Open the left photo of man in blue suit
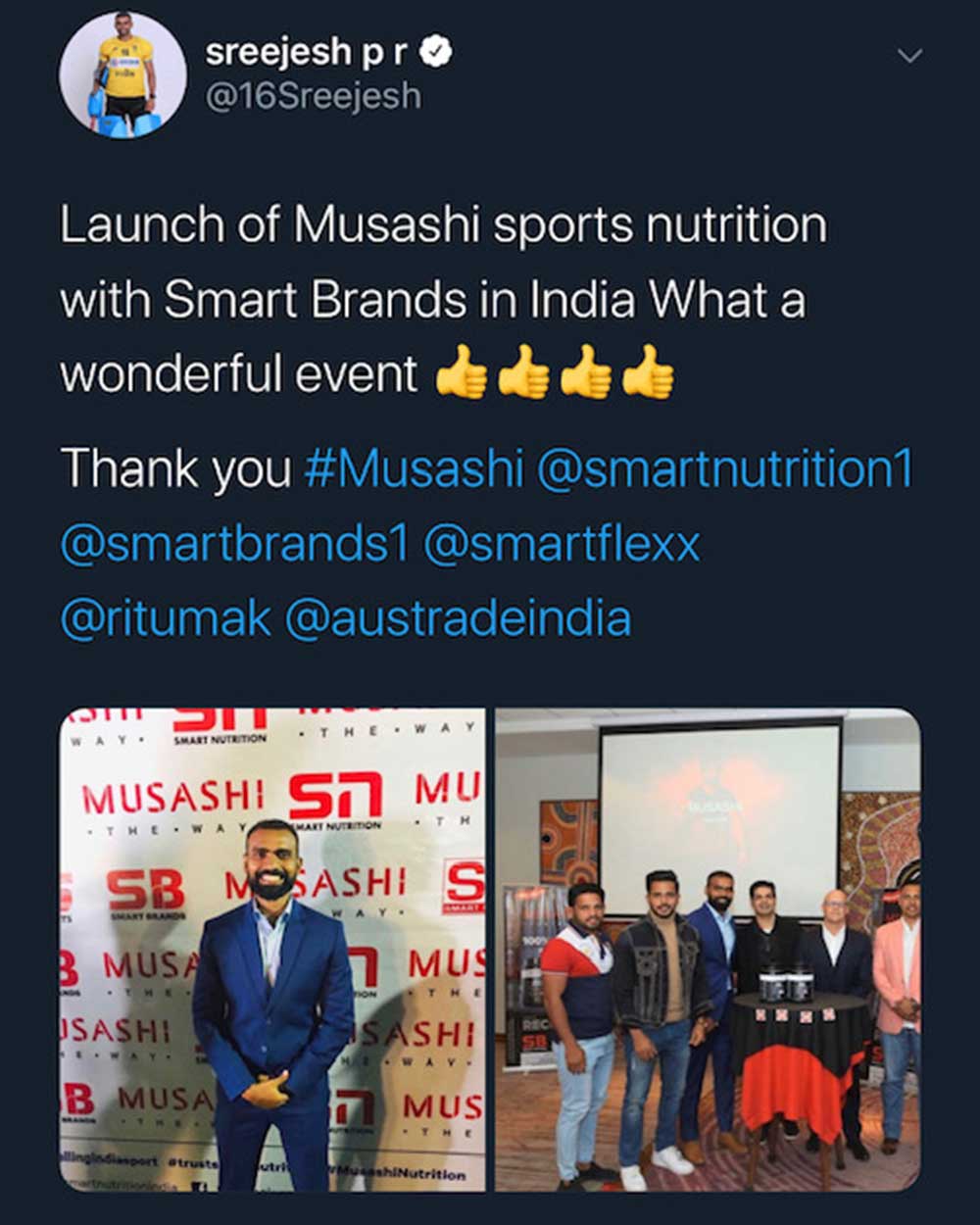The height and width of the screenshot is (1225, 980). click(273, 950)
